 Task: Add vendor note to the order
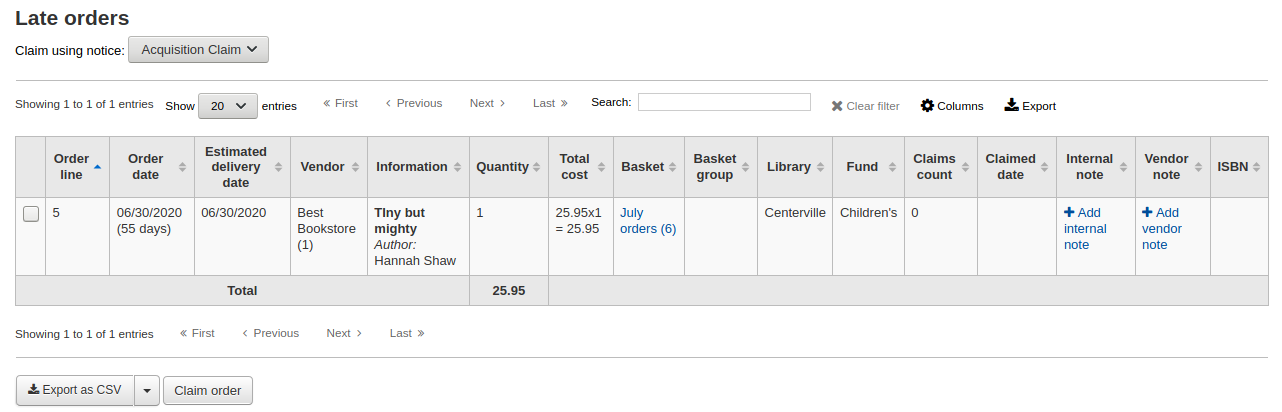point(1161,228)
